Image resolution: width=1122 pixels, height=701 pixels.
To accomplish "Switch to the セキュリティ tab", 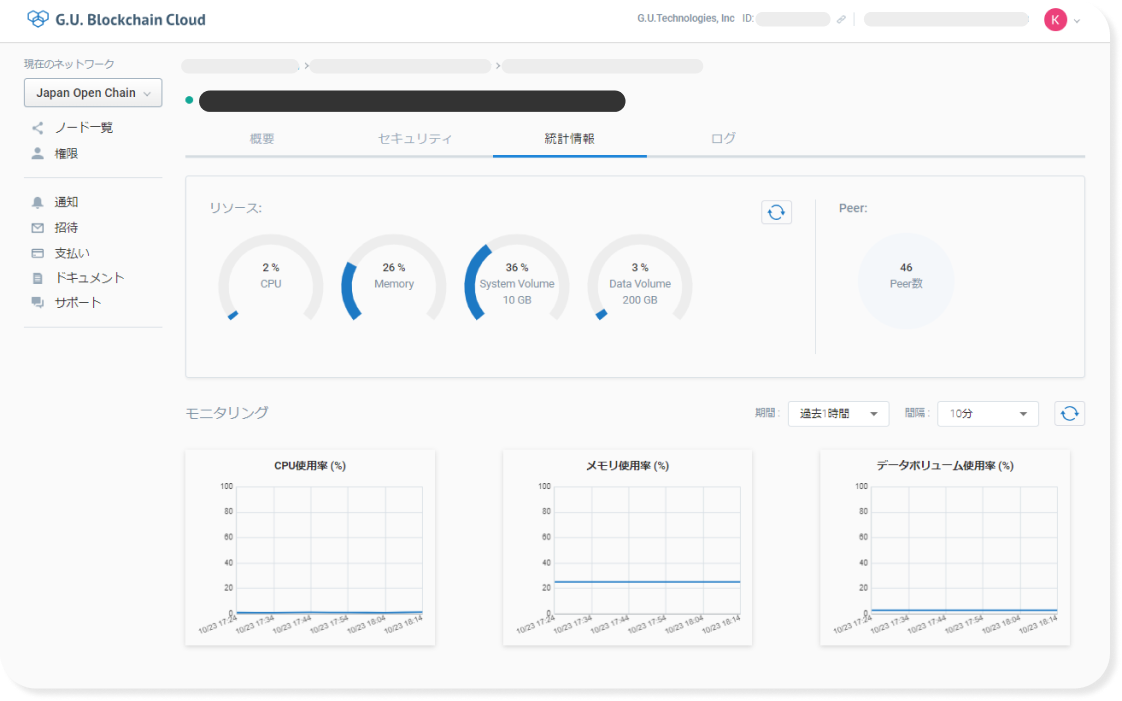I will (416, 139).
